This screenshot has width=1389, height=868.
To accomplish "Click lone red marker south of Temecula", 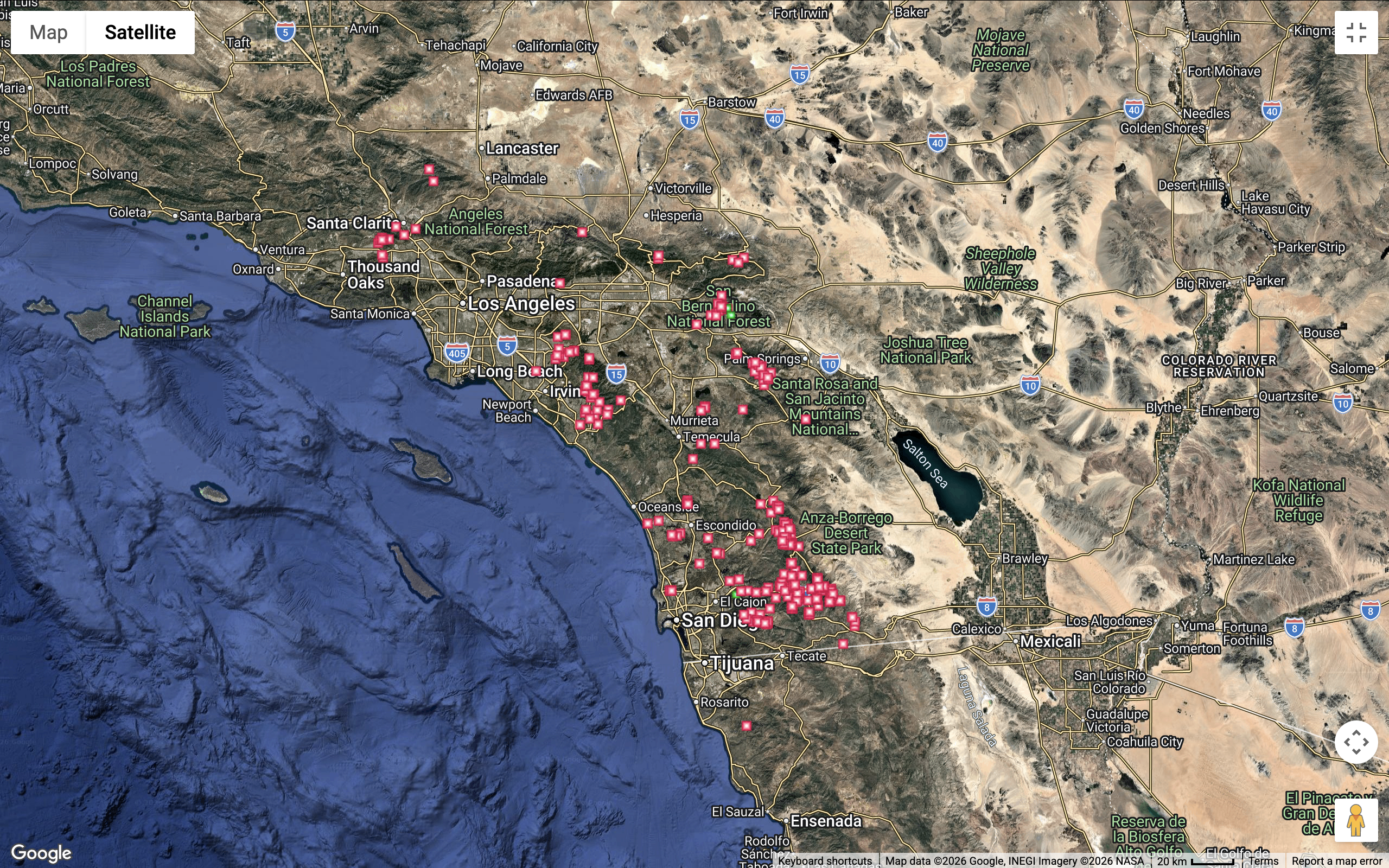I will pyautogui.click(x=693, y=459).
